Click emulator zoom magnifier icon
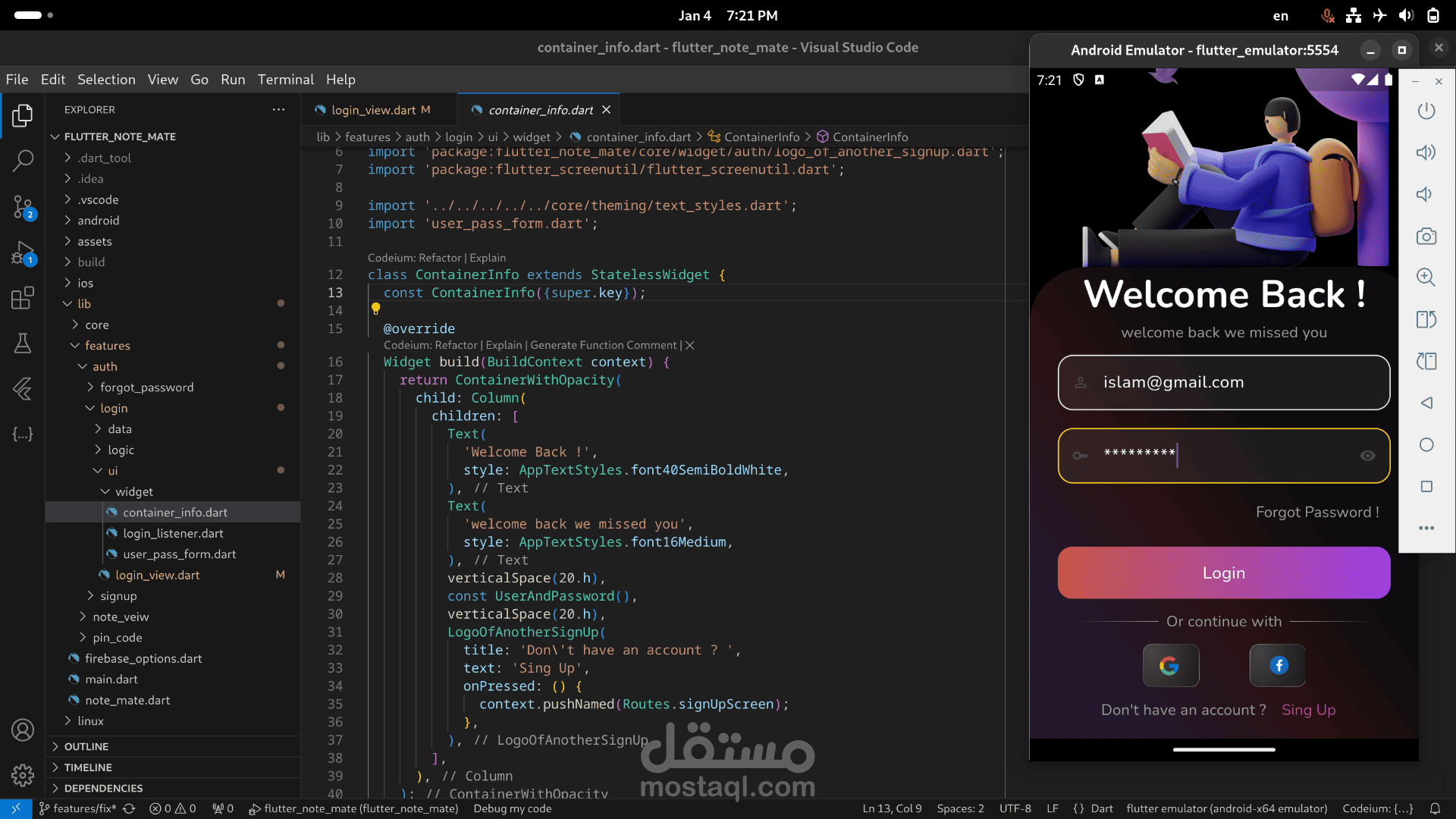The image size is (1456, 819). [1426, 278]
